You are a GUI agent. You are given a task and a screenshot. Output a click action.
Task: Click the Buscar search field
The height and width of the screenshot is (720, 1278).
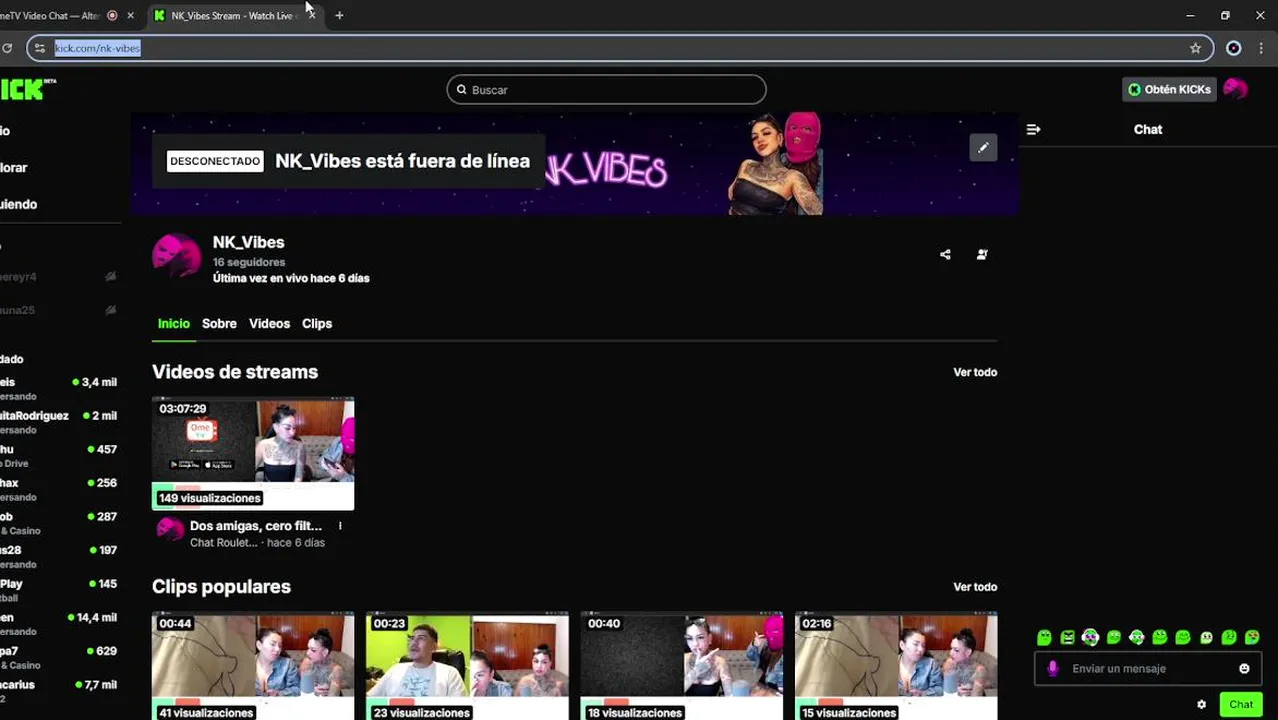(606, 89)
